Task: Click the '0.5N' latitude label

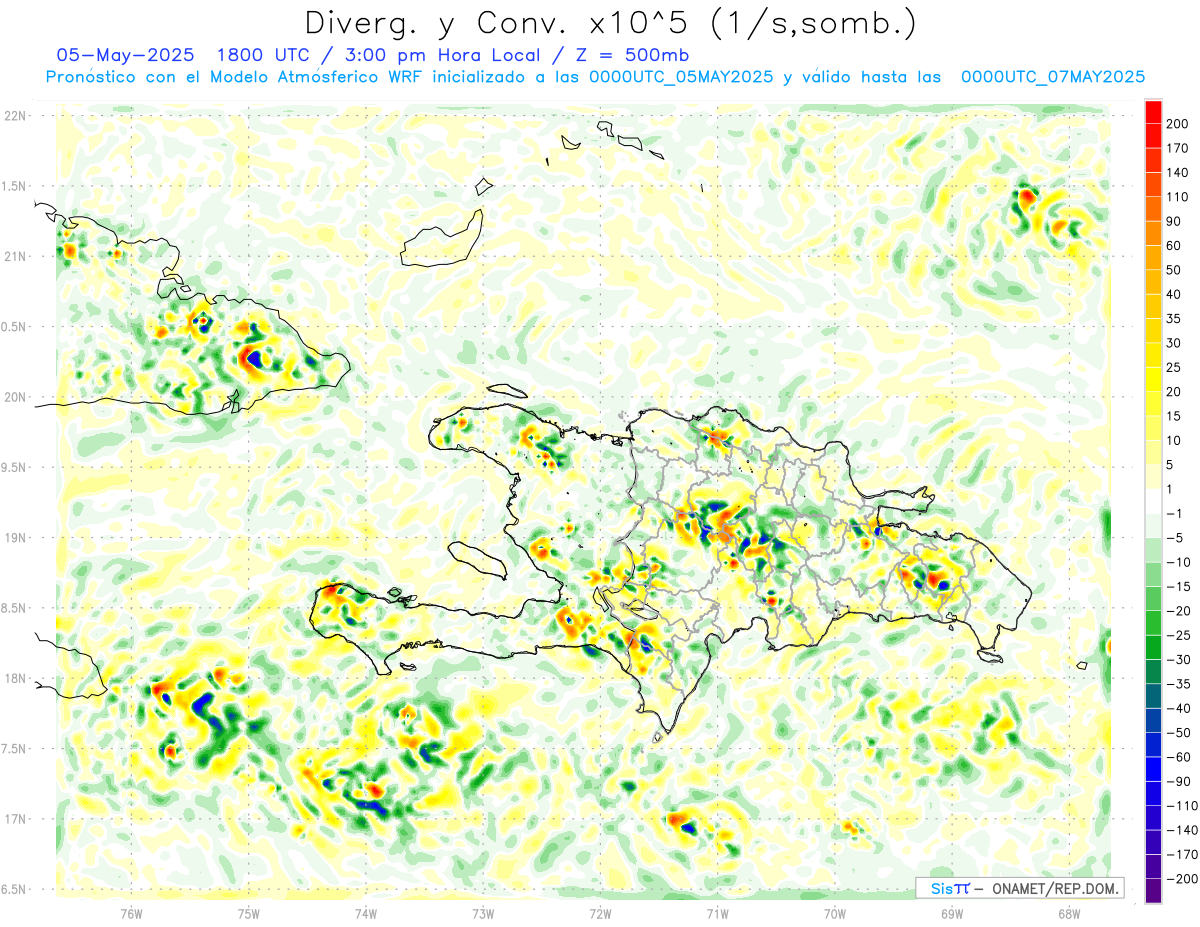Action: [15, 327]
